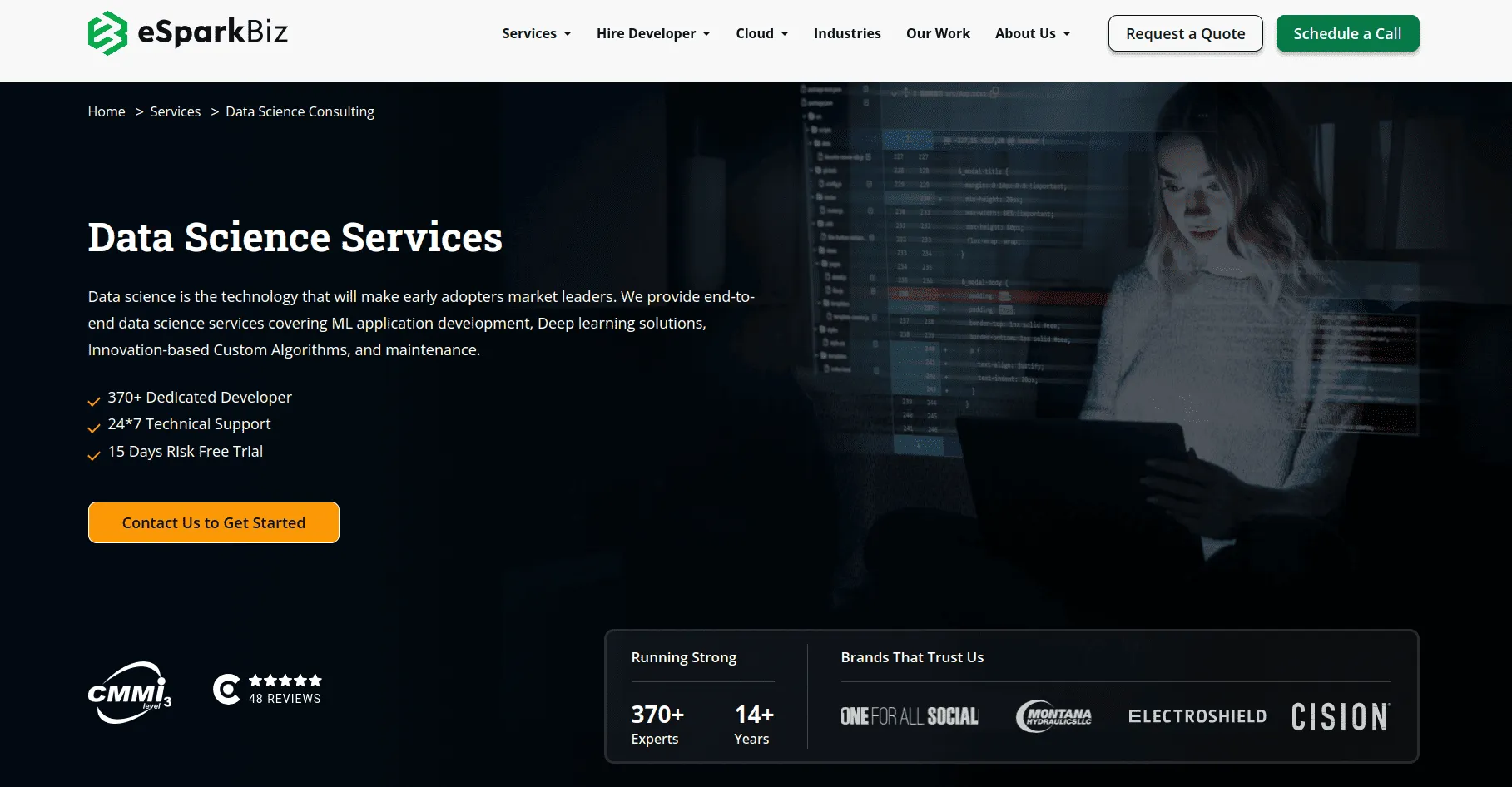Click checkmark beside 24*7 Technical Support
The image size is (1512, 787).
94,428
